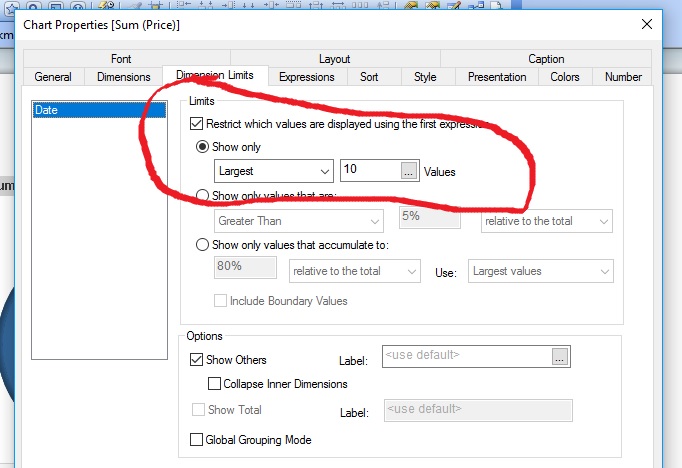Screen dimensions: 682x468
Task: Click the 5% value field
Action: 430,217
